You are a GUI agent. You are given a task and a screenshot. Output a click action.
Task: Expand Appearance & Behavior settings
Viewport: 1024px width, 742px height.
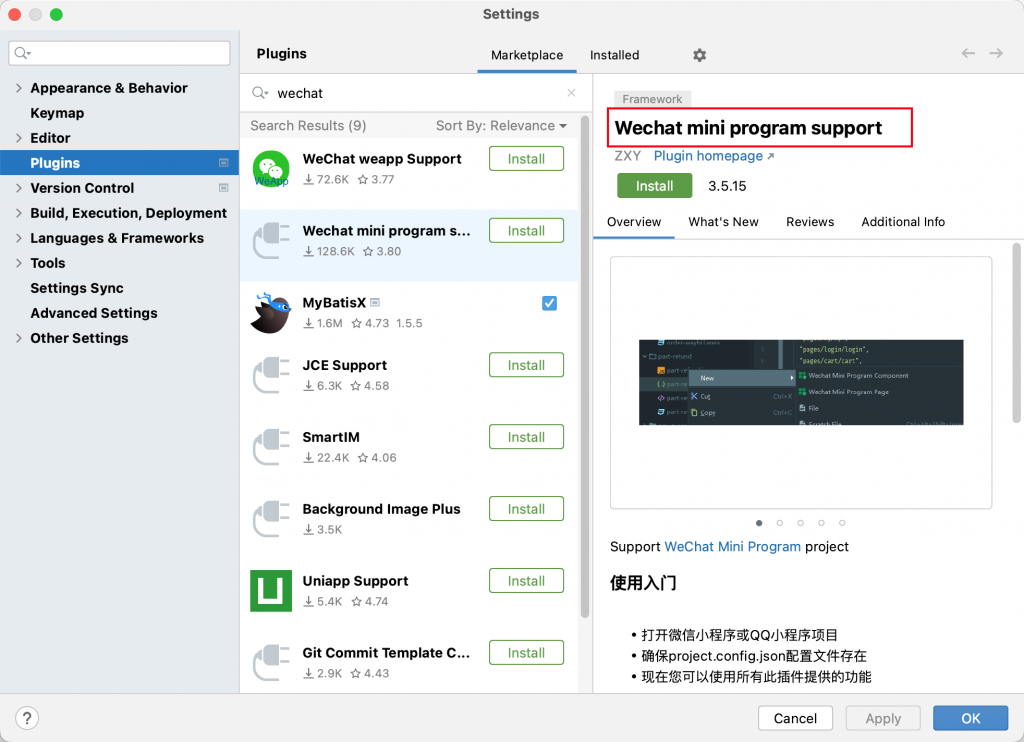click(18, 88)
